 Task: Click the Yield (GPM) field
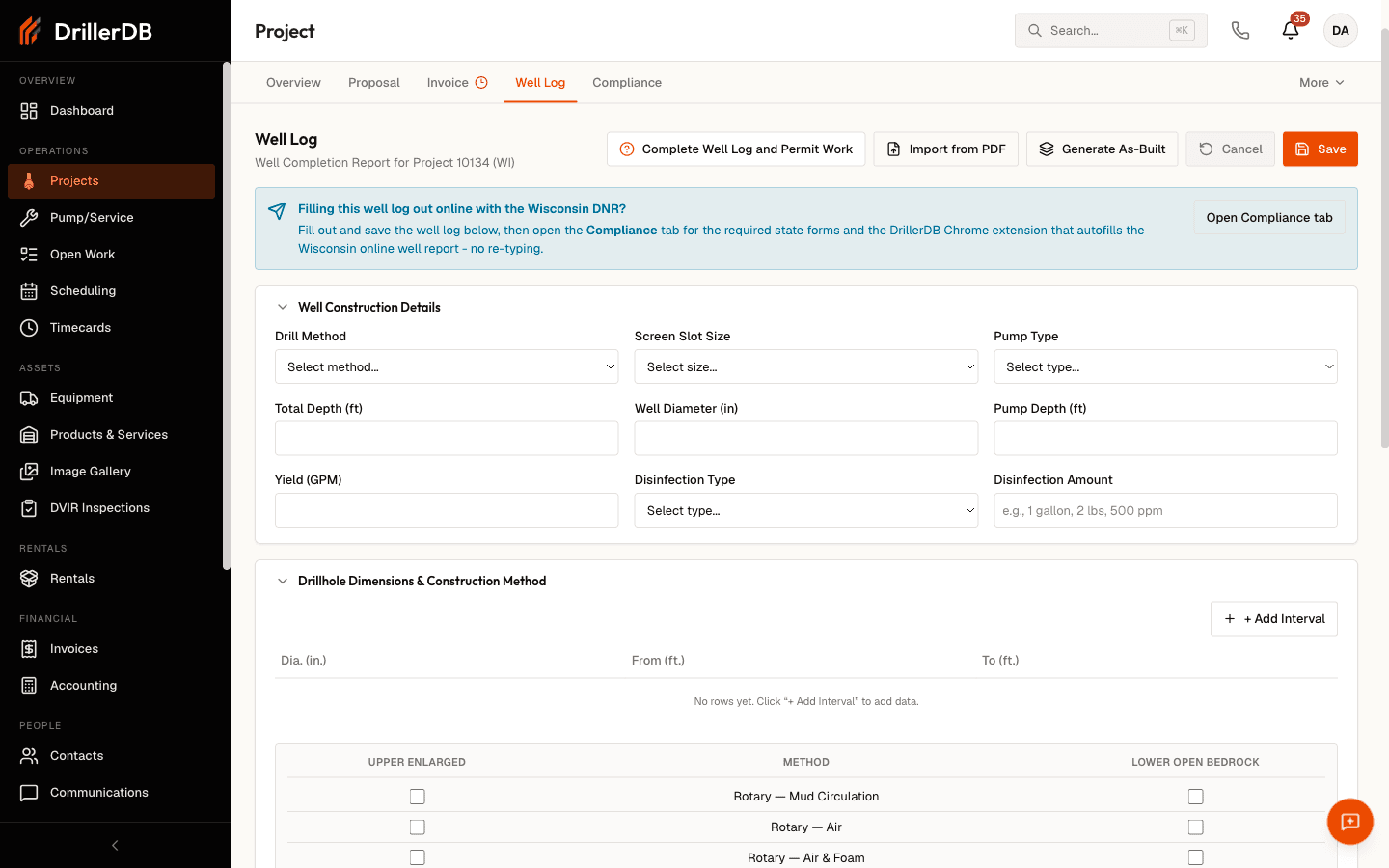447,510
